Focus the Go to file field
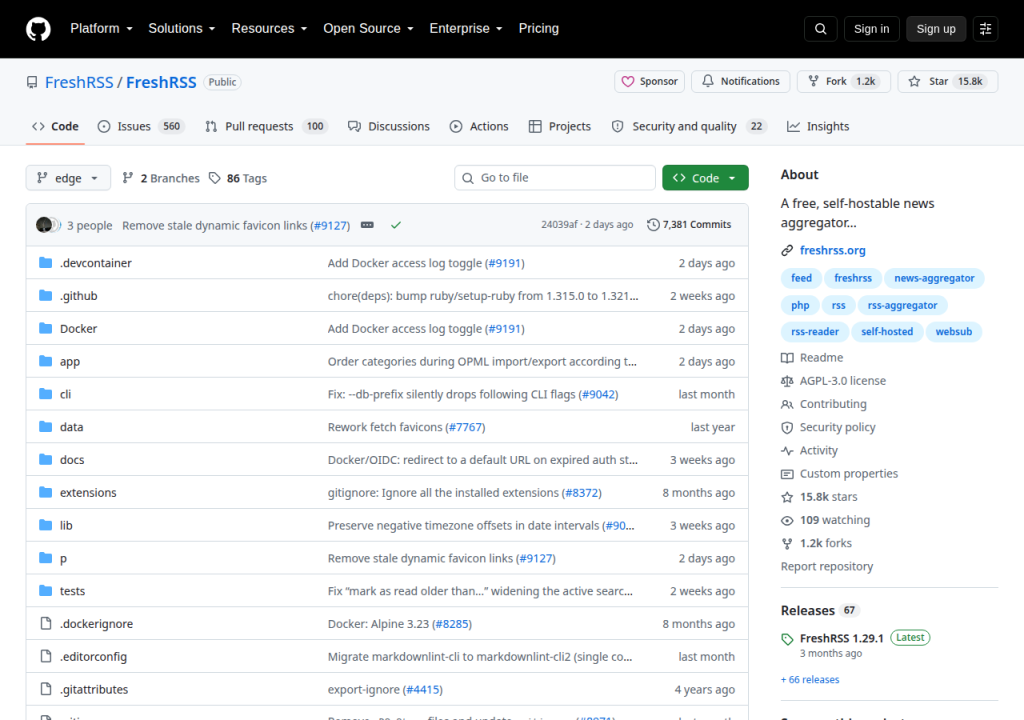This screenshot has width=1024, height=720. [x=554, y=178]
